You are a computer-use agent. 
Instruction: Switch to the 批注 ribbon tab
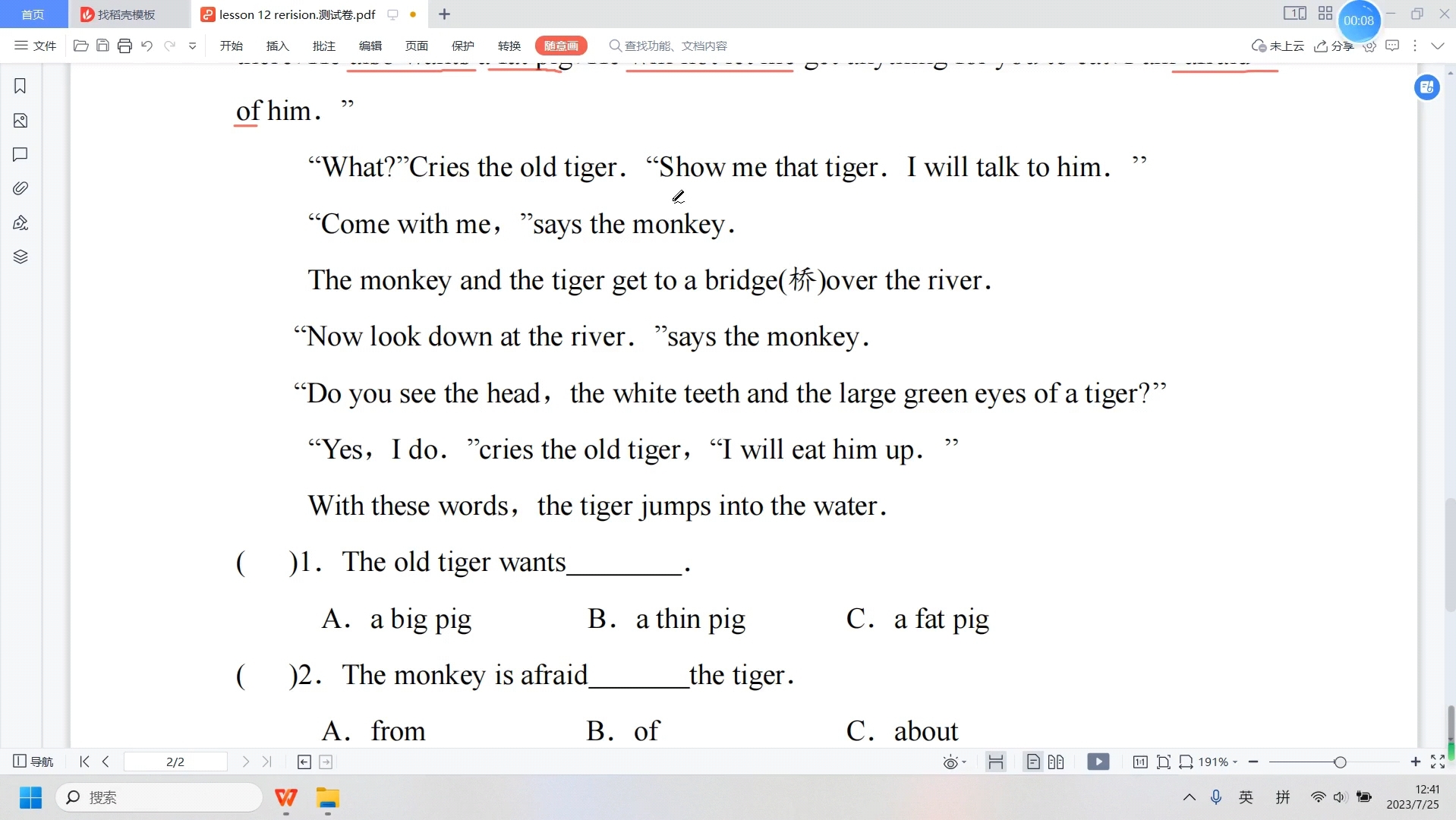click(324, 46)
